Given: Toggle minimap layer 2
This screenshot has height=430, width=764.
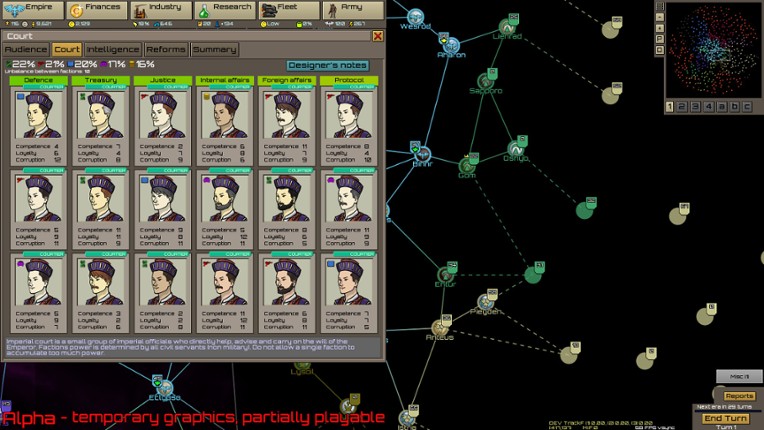Looking at the screenshot, I should [x=683, y=106].
